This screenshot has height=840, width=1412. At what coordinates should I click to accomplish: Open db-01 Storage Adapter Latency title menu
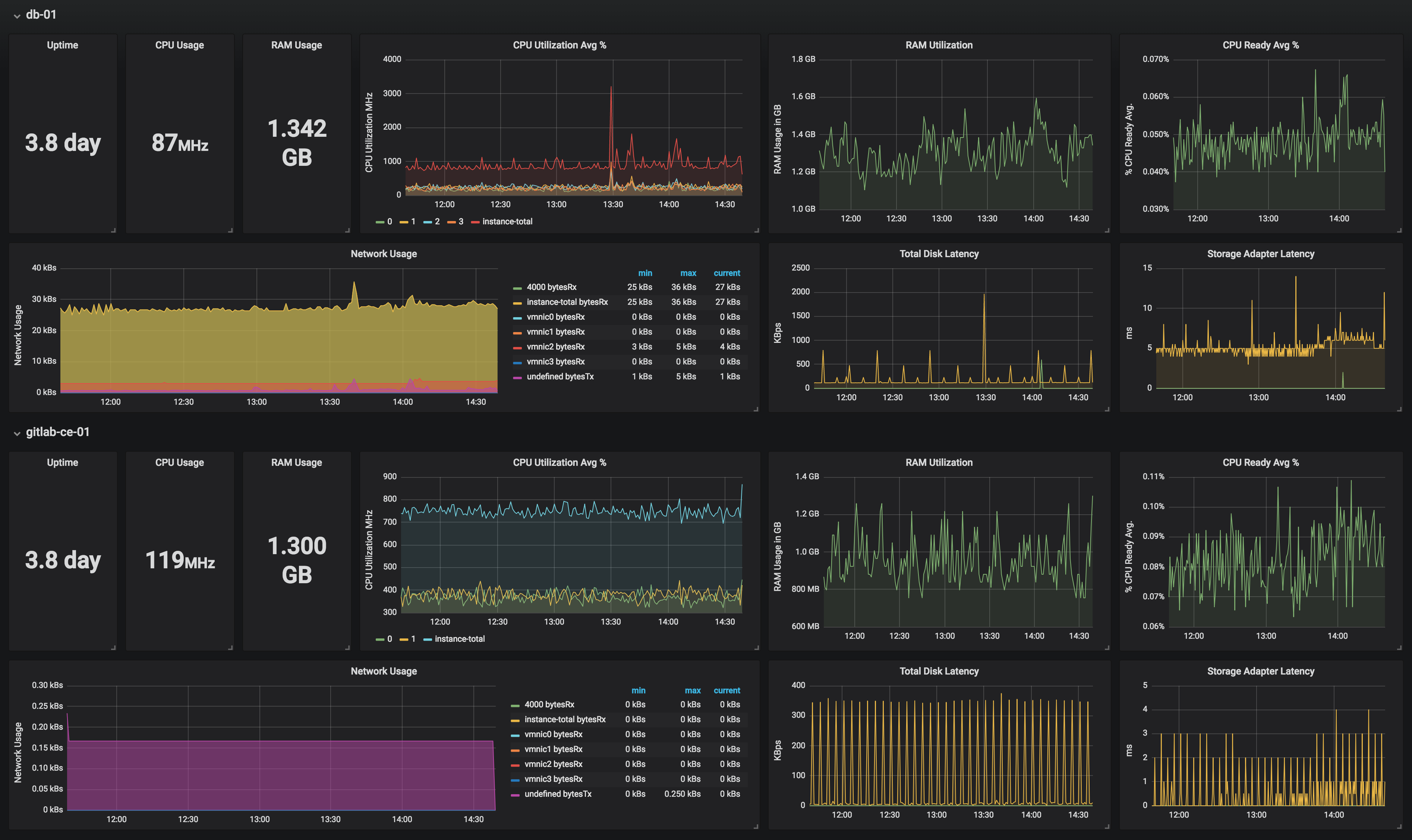coord(1260,254)
